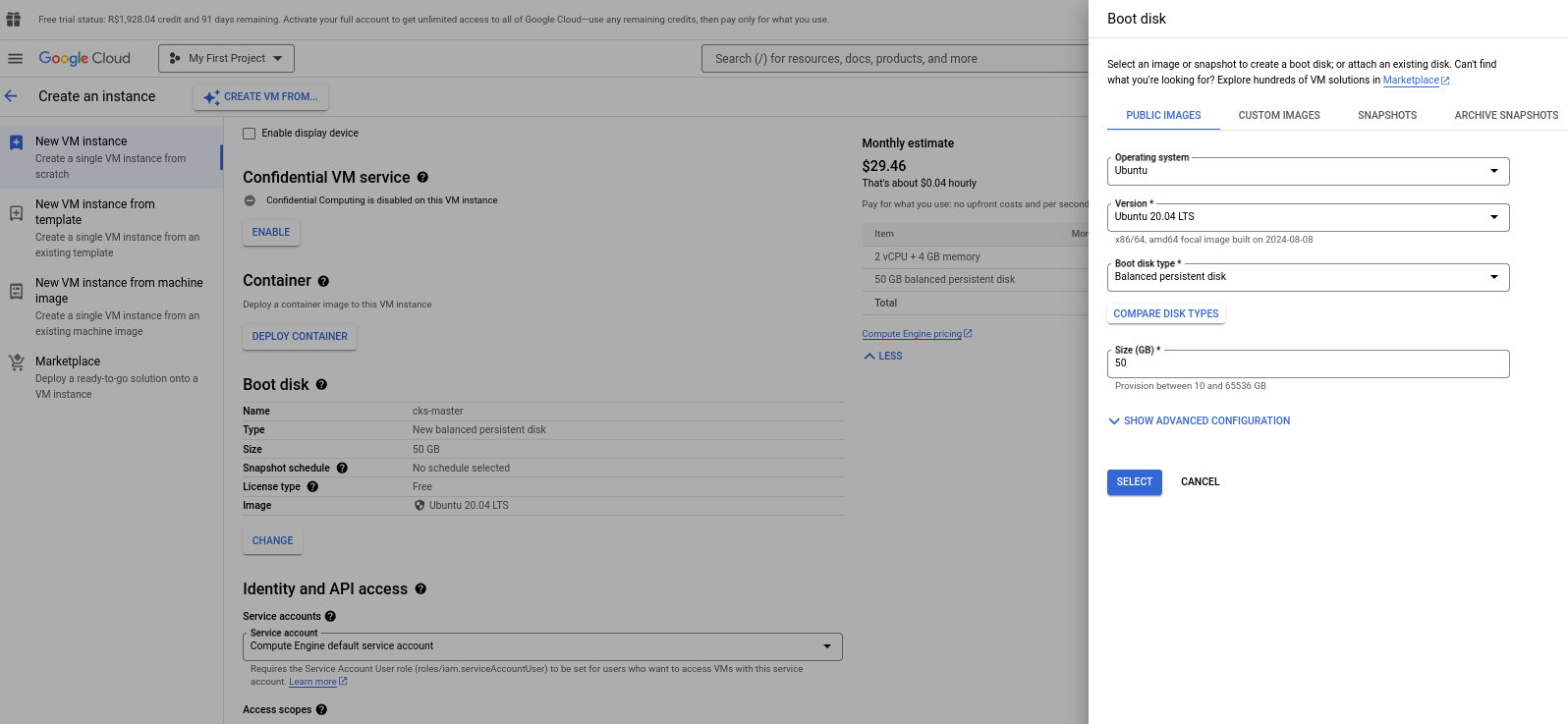
Task: Click help icon next to License type
Action: (x=312, y=487)
